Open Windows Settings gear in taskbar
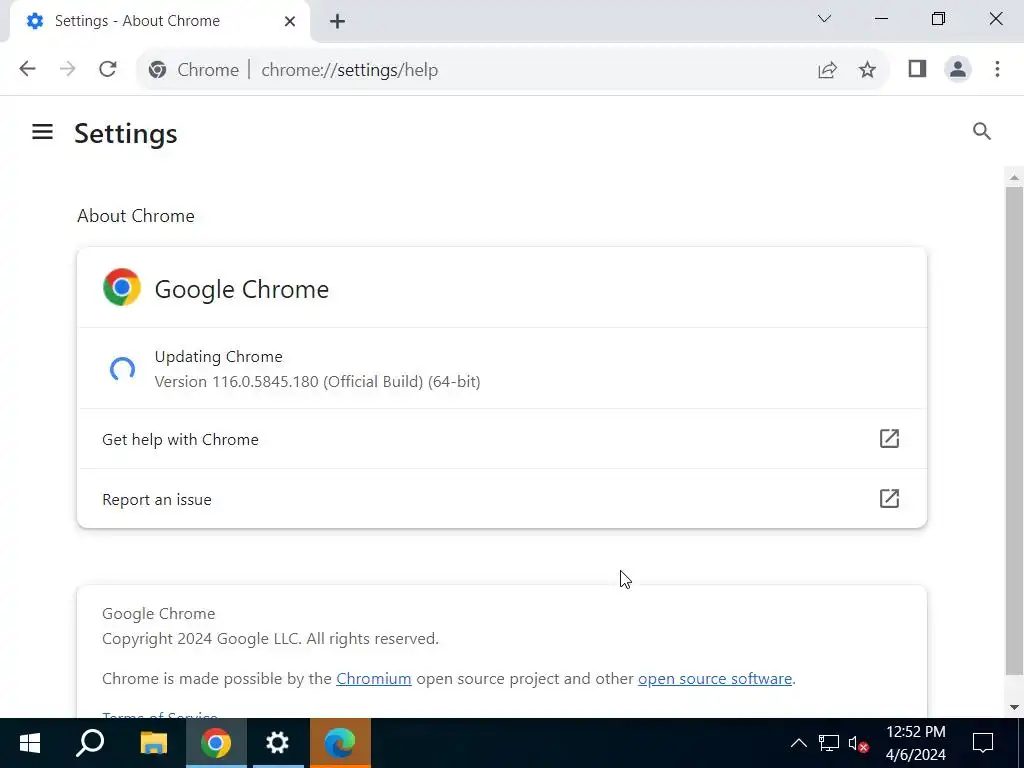 [278, 743]
